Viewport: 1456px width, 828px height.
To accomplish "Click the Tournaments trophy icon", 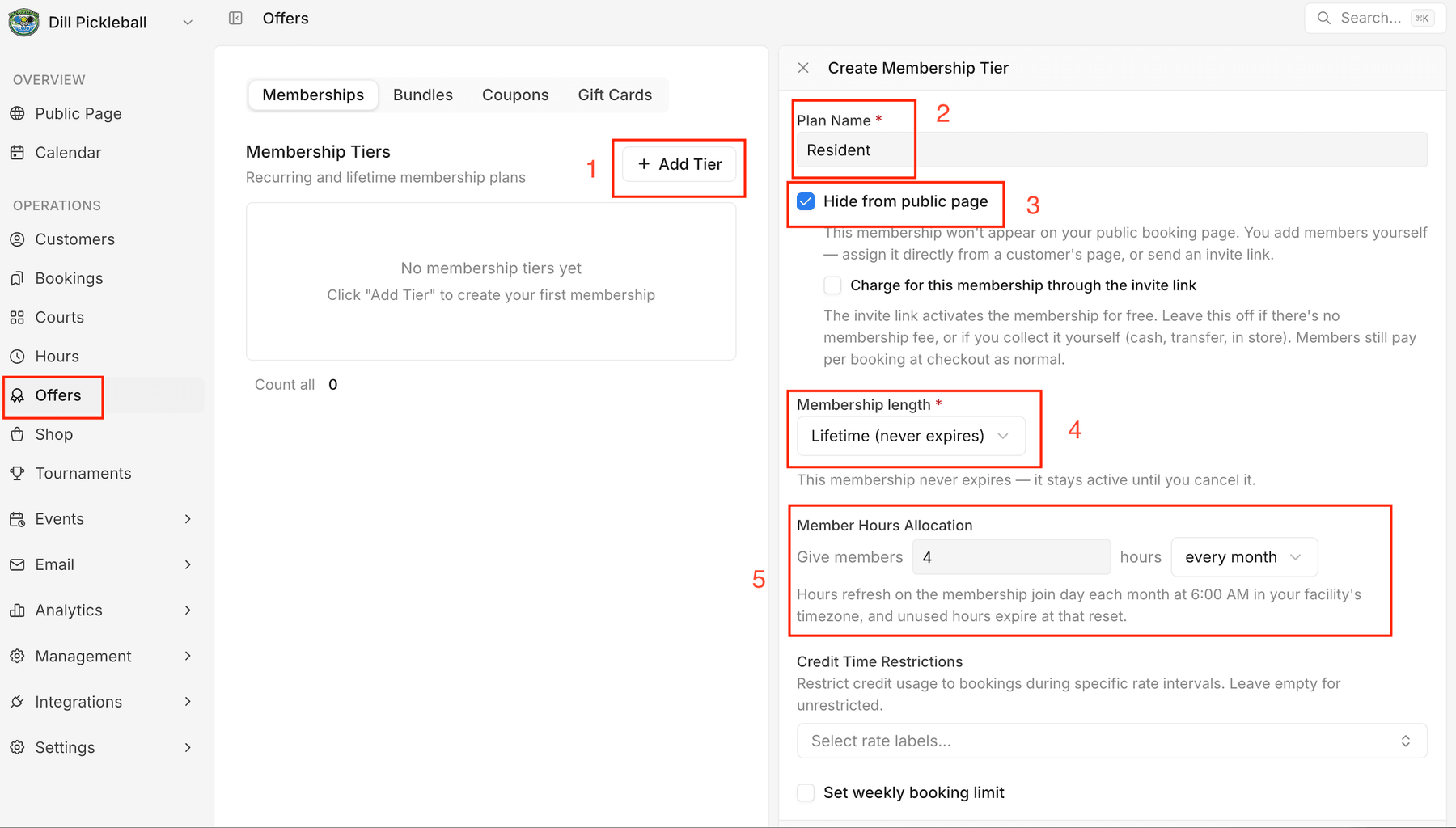I will click(17, 473).
